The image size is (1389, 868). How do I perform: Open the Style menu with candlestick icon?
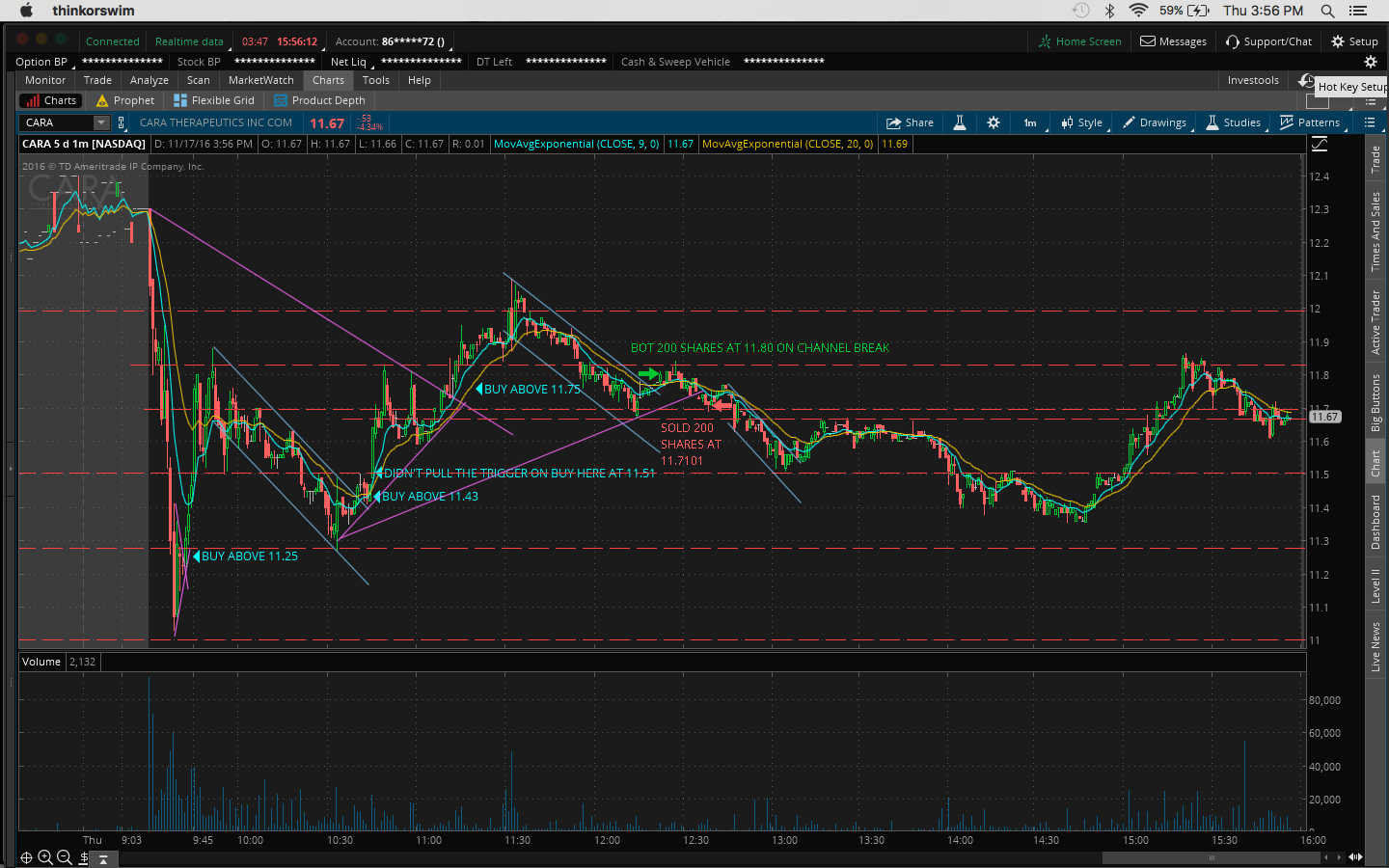click(1082, 122)
